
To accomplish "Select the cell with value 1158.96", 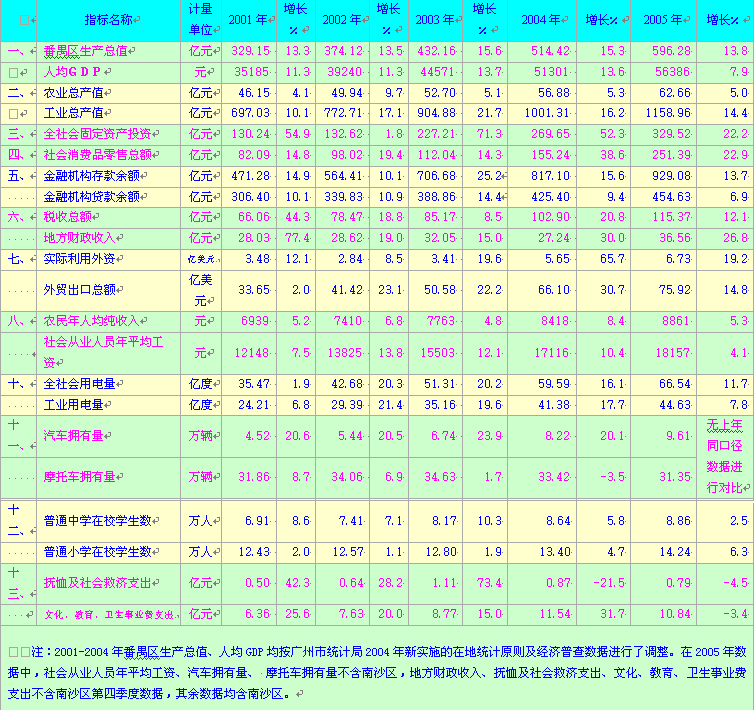I will [x=669, y=113].
